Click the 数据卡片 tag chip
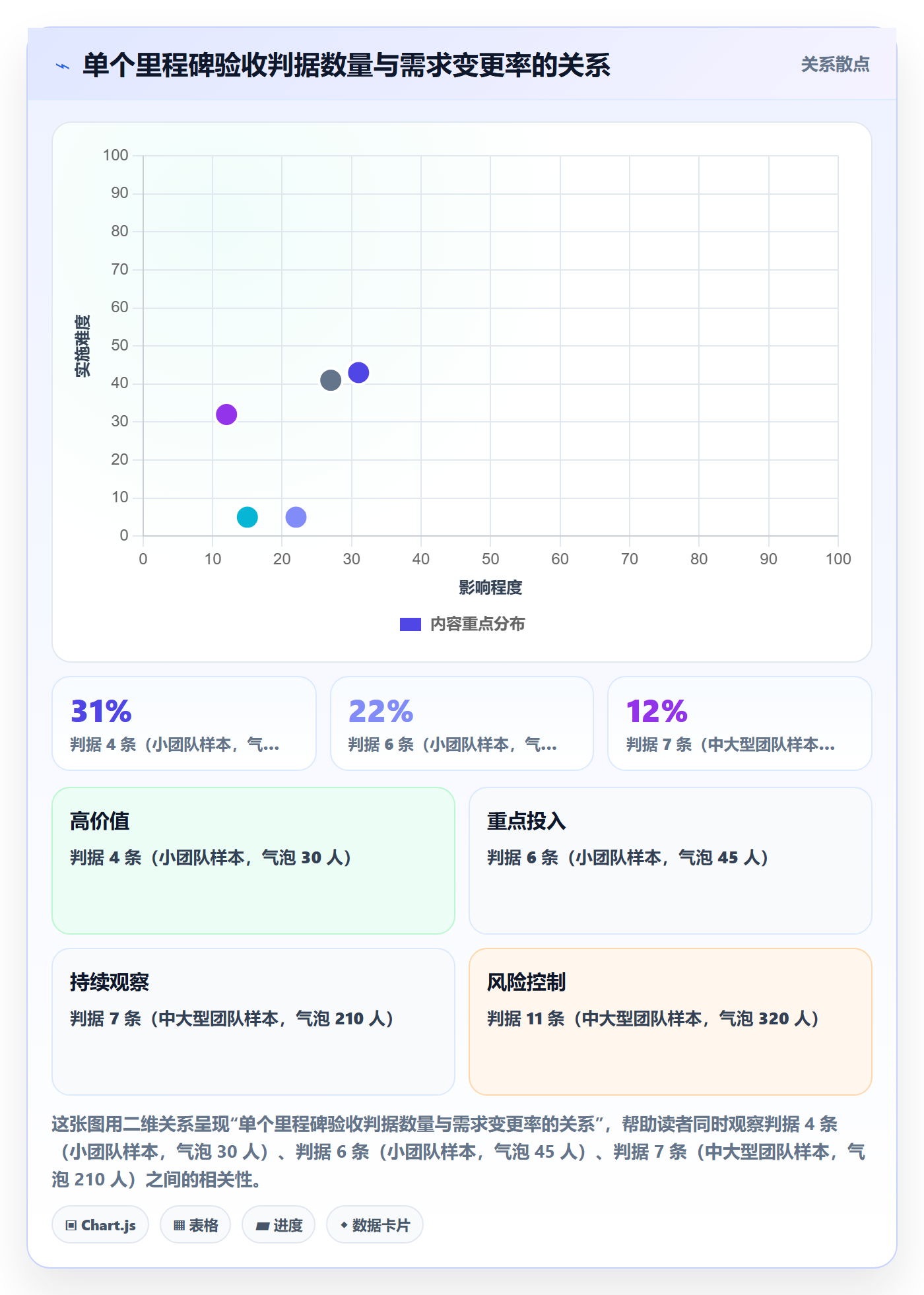 [x=375, y=1225]
